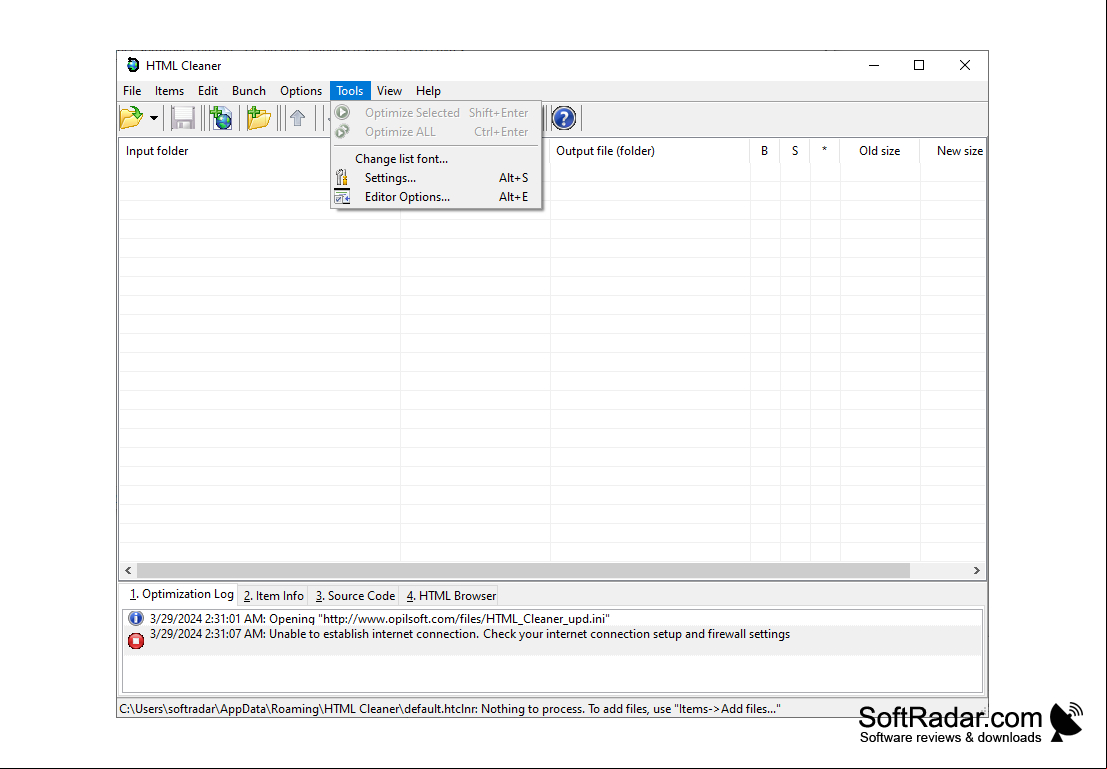Select Change list font... menu entry

(x=436, y=159)
